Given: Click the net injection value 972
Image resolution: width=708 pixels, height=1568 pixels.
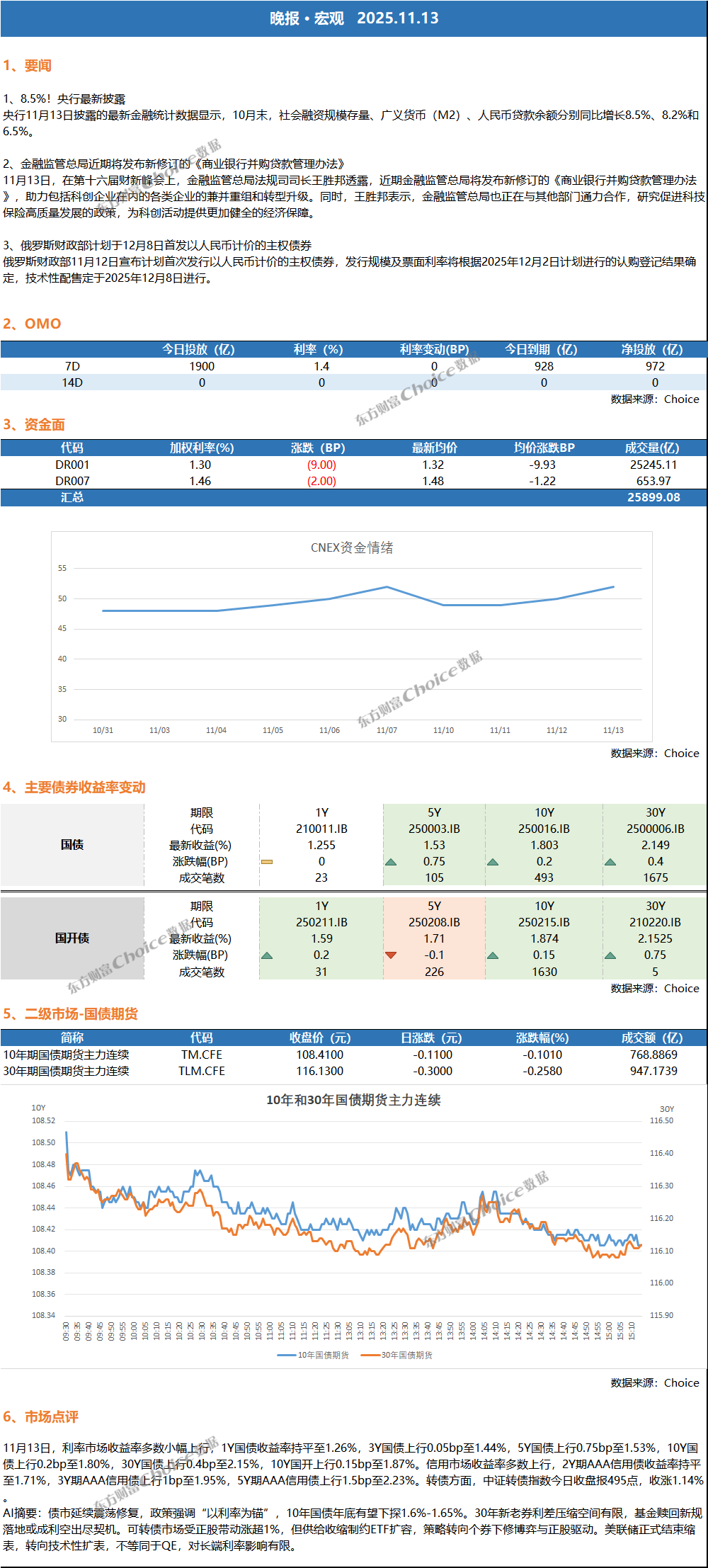Looking at the screenshot, I should (655, 366).
